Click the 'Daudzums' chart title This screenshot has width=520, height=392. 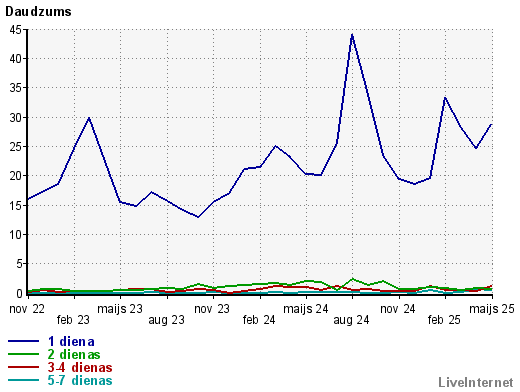38,12
